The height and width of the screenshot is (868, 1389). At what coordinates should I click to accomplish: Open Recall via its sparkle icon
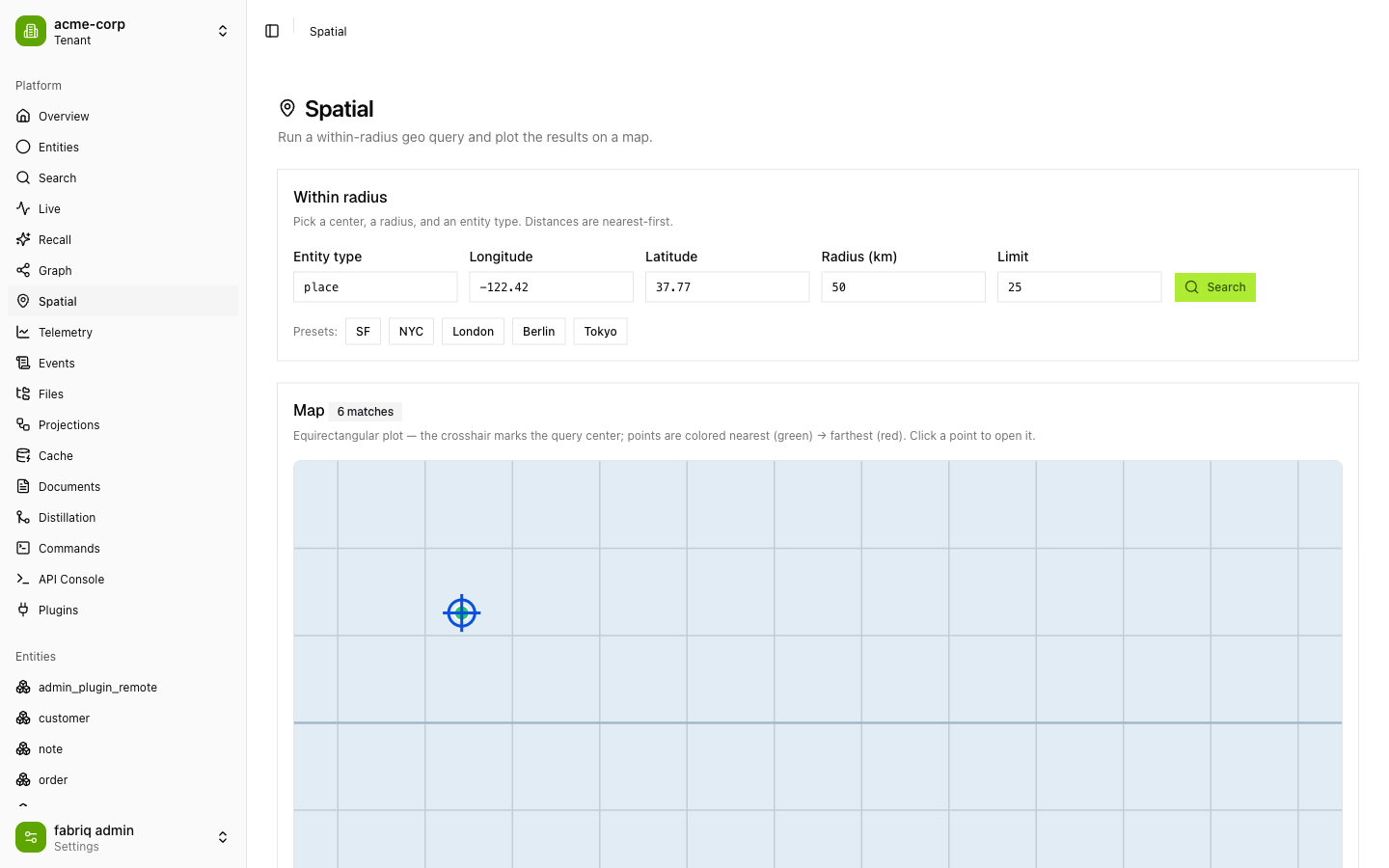tap(23, 239)
